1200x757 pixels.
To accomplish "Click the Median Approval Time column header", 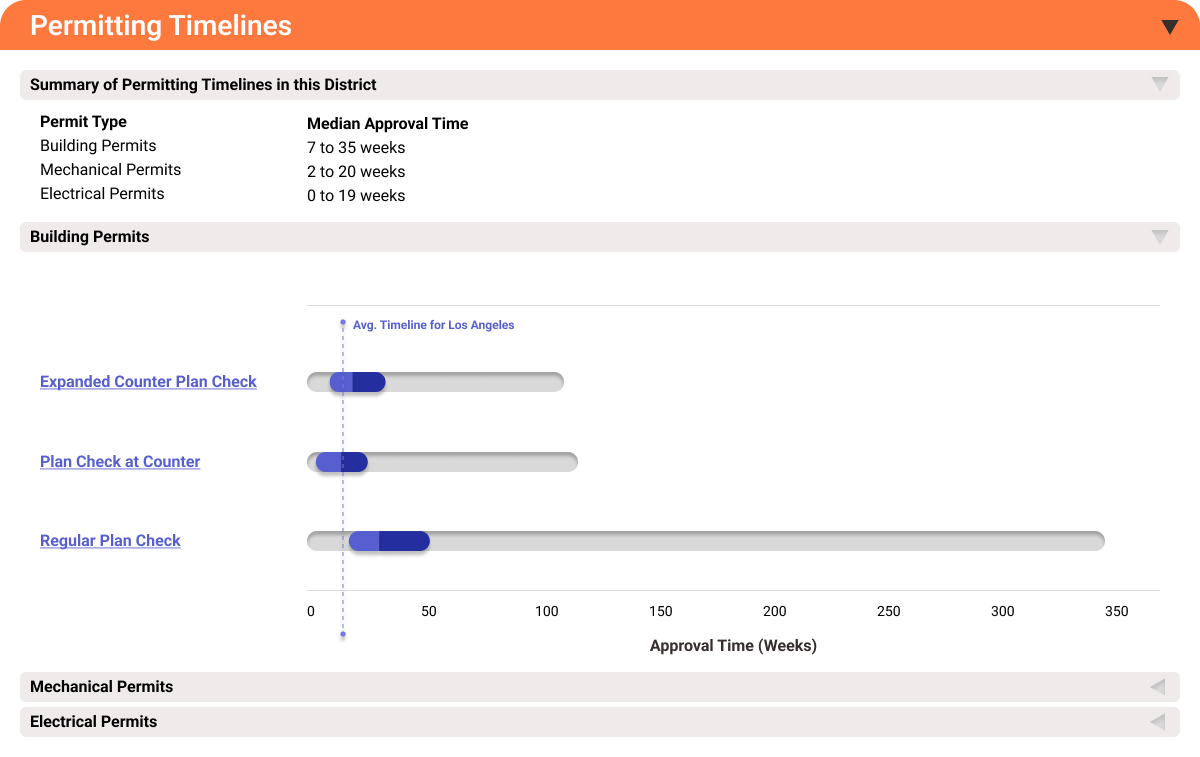I will point(388,124).
